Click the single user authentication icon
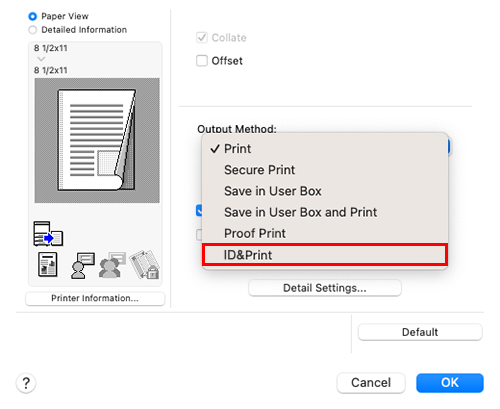This screenshot has height=409, width=500. click(x=83, y=265)
